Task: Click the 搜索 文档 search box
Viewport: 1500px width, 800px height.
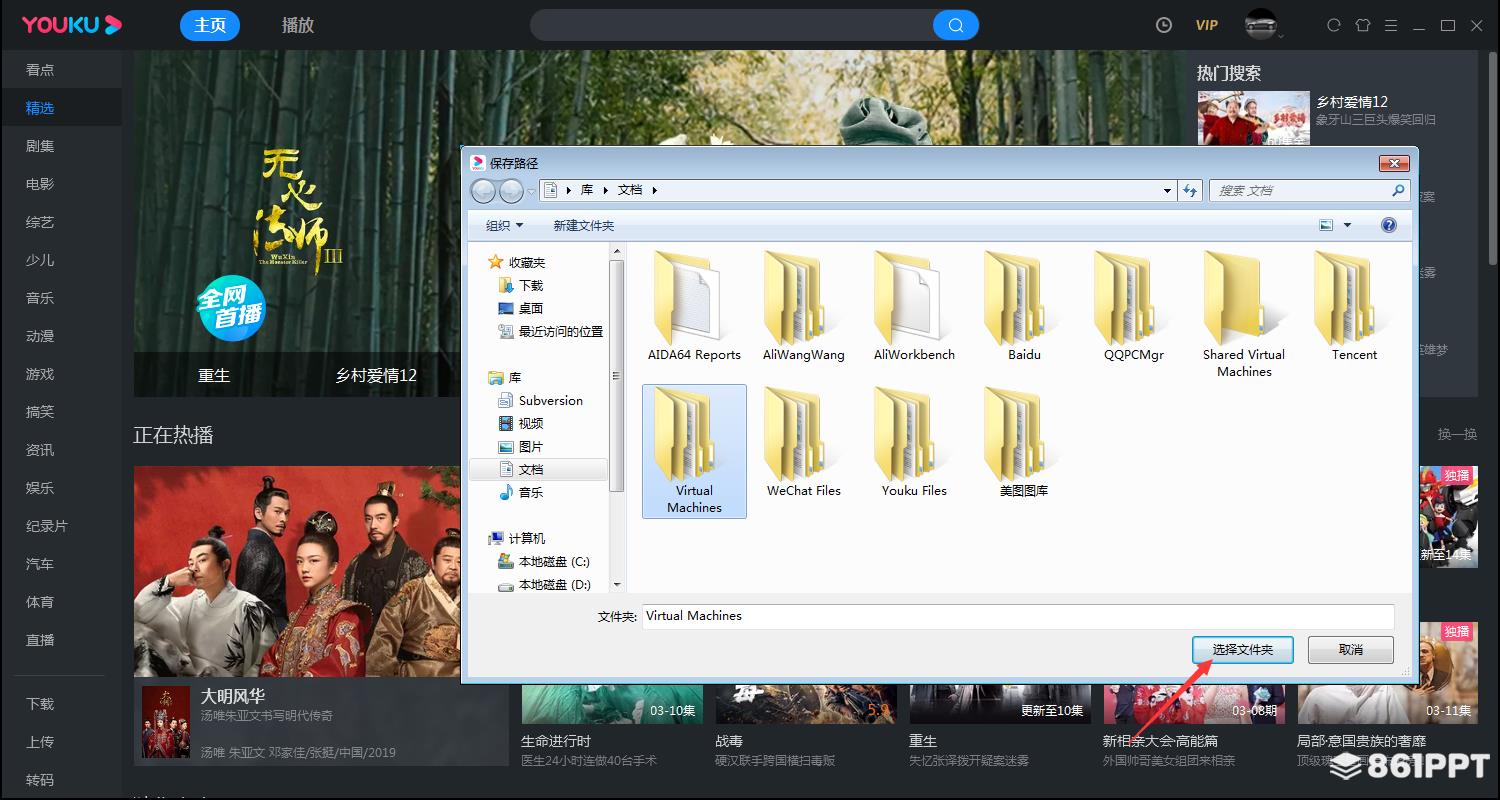Action: [x=1310, y=190]
